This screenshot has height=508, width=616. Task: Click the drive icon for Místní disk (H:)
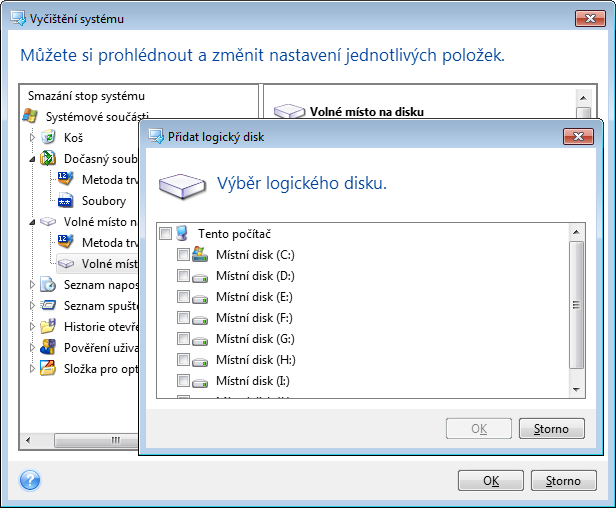200,362
